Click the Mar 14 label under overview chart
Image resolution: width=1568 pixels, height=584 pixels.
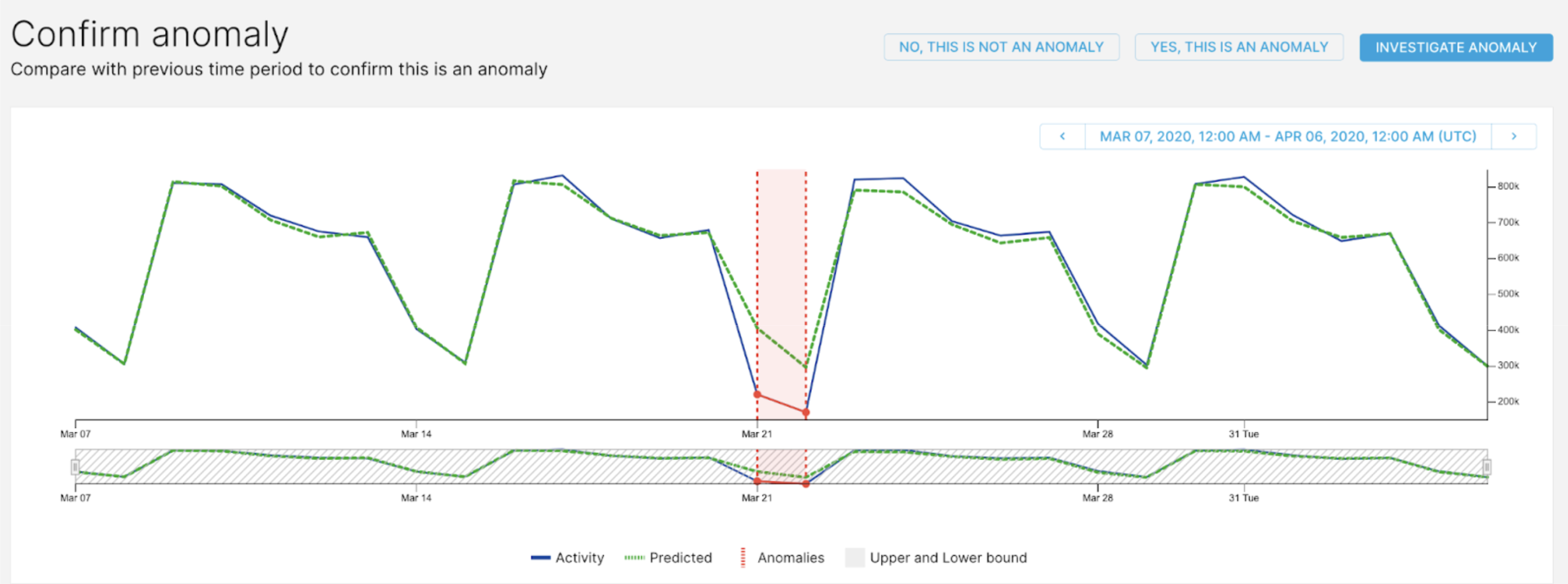tap(416, 498)
